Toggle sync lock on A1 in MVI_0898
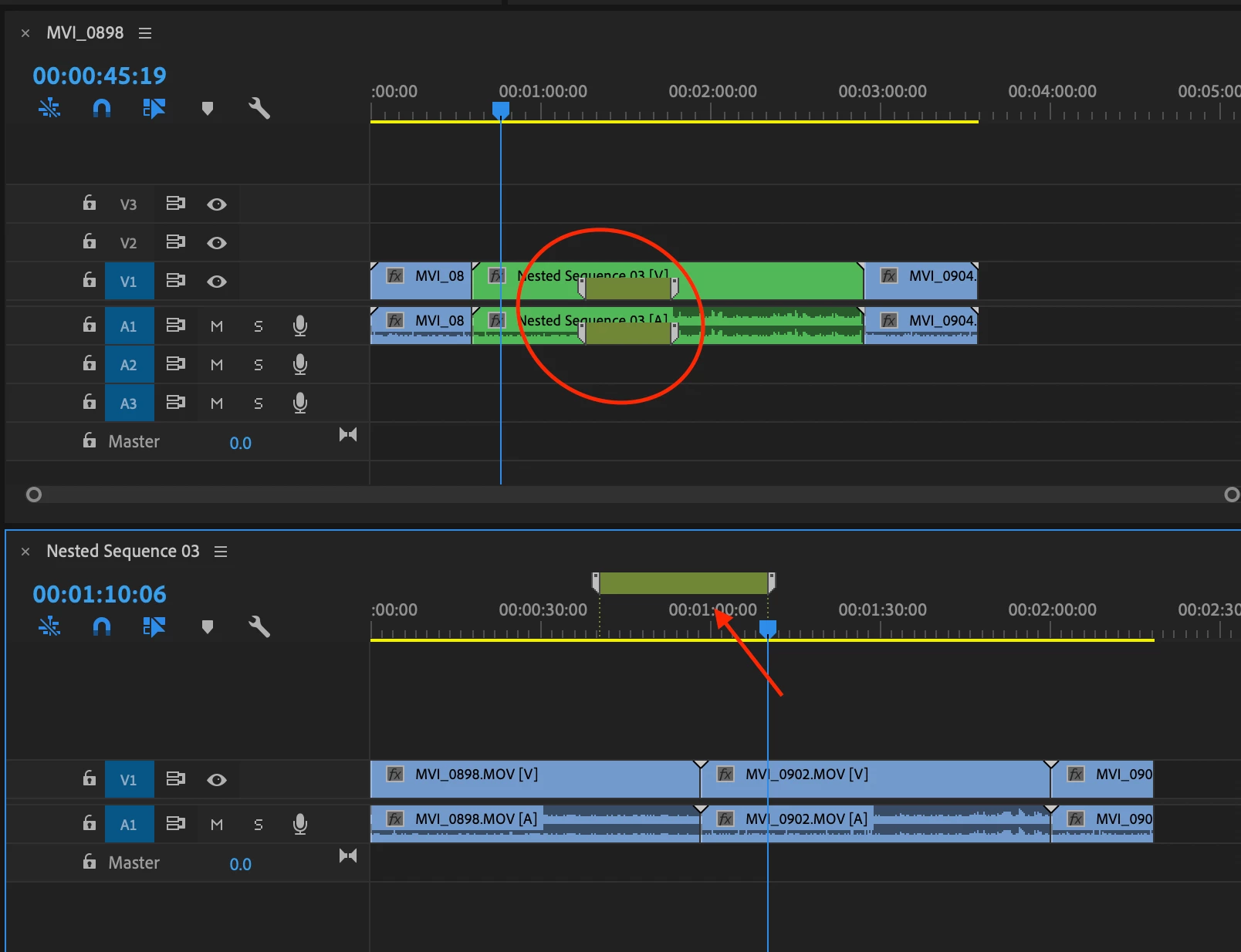 tap(176, 326)
